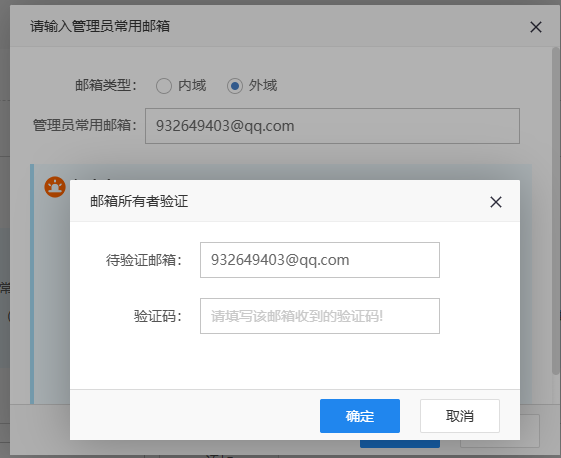Click the orange alarm warning icon
The height and width of the screenshot is (458, 561).
point(55,187)
